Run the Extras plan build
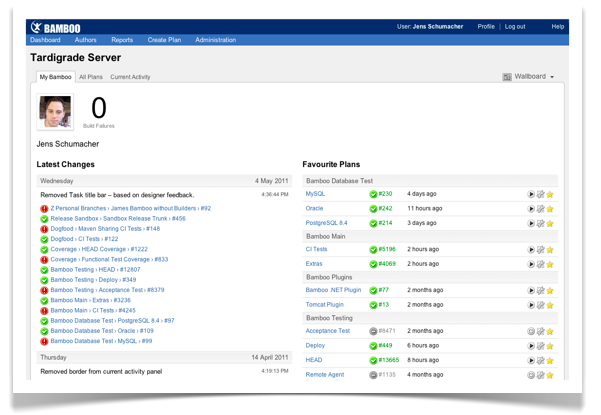This screenshot has height=415, width=601. pyautogui.click(x=531, y=264)
